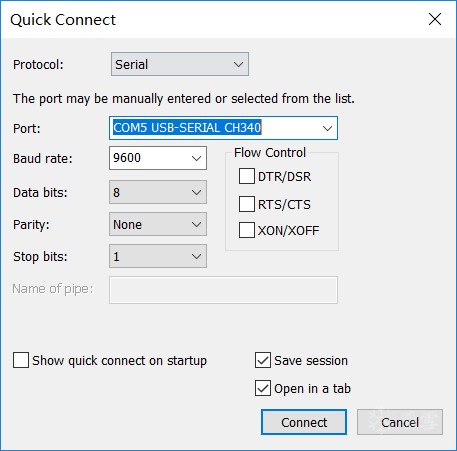Click the Name of pipe text box
This screenshot has height=451, width=457.
(x=223, y=290)
